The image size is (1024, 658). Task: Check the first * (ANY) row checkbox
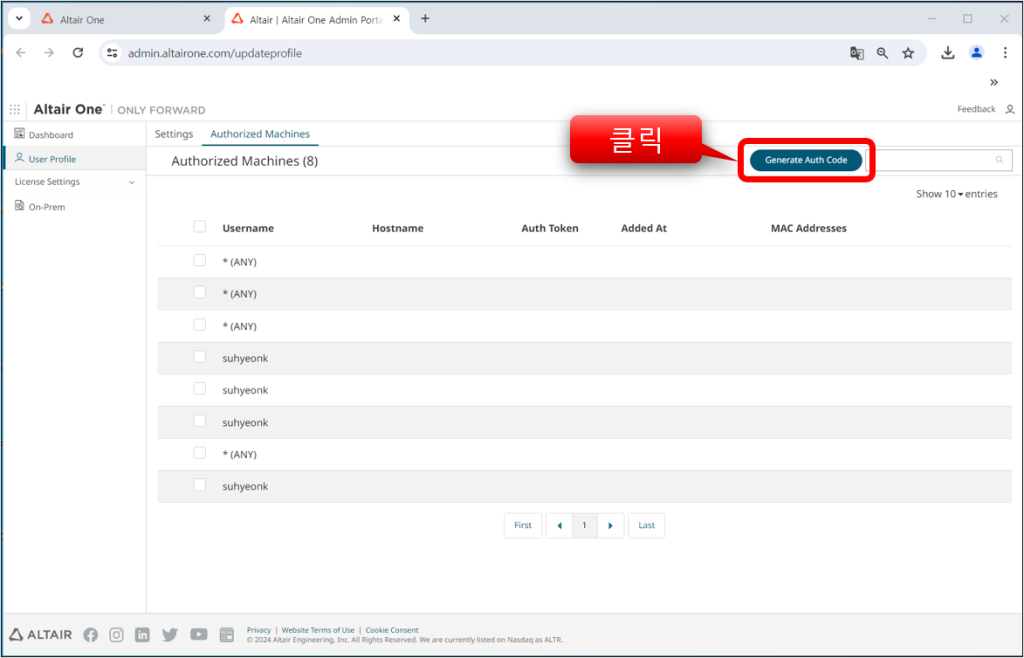coord(200,260)
